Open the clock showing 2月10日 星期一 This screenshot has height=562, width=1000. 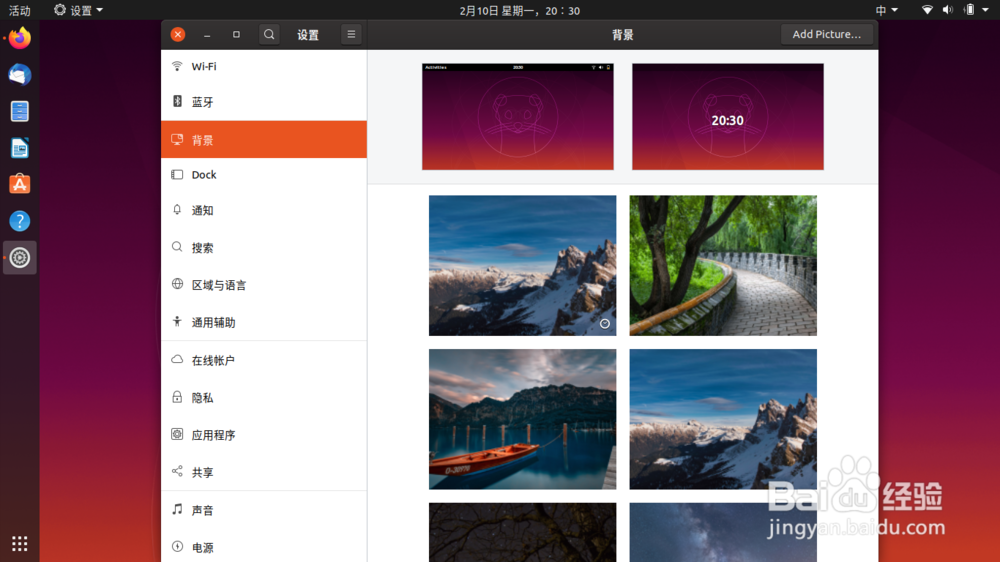pyautogui.click(x=520, y=10)
